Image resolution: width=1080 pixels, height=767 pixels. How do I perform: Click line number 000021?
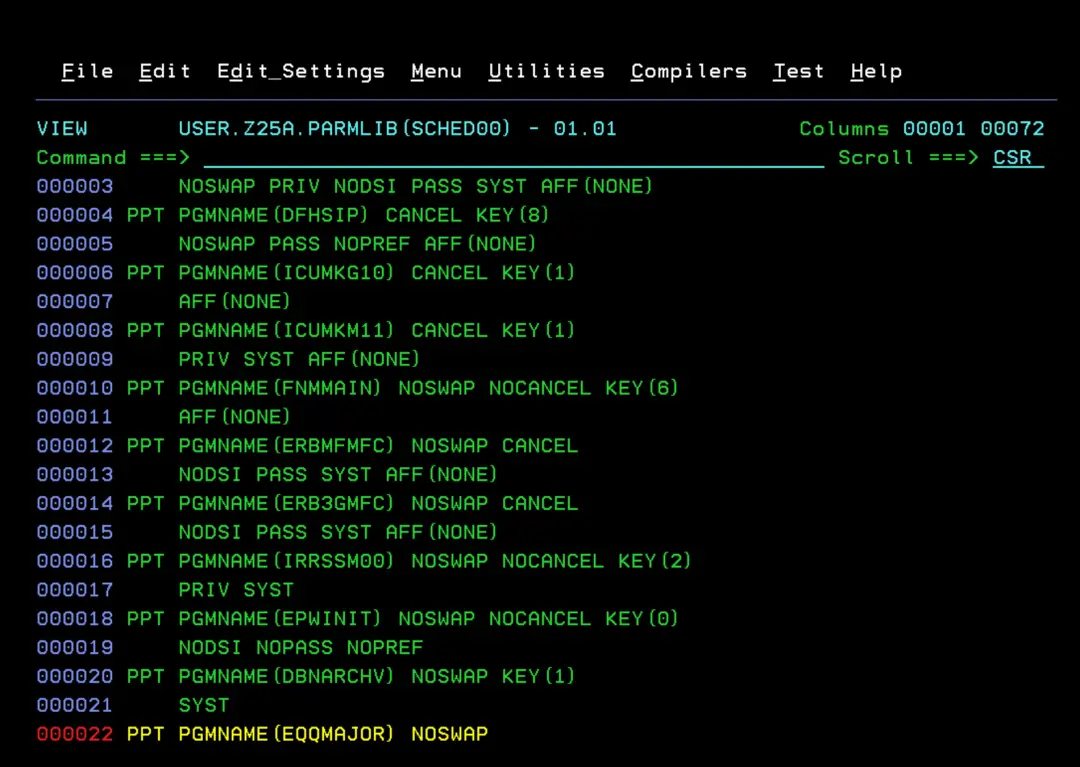(75, 706)
